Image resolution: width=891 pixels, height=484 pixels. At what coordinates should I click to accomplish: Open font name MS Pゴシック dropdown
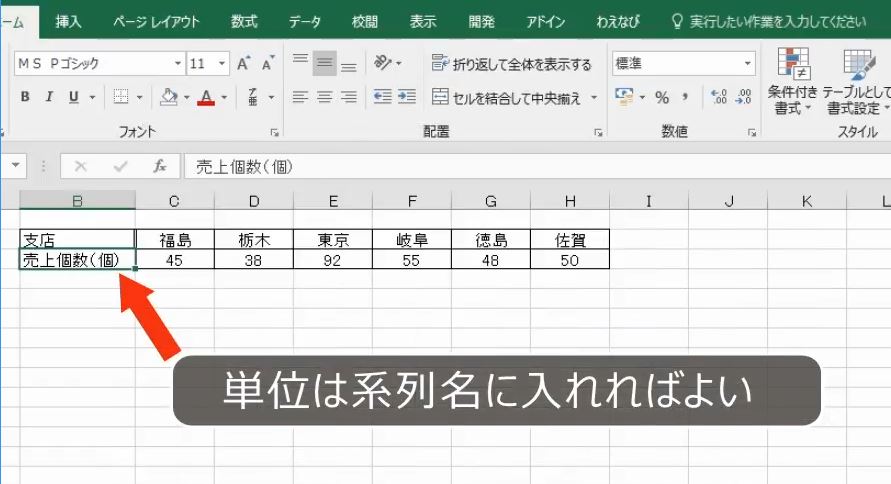point(178,64)
